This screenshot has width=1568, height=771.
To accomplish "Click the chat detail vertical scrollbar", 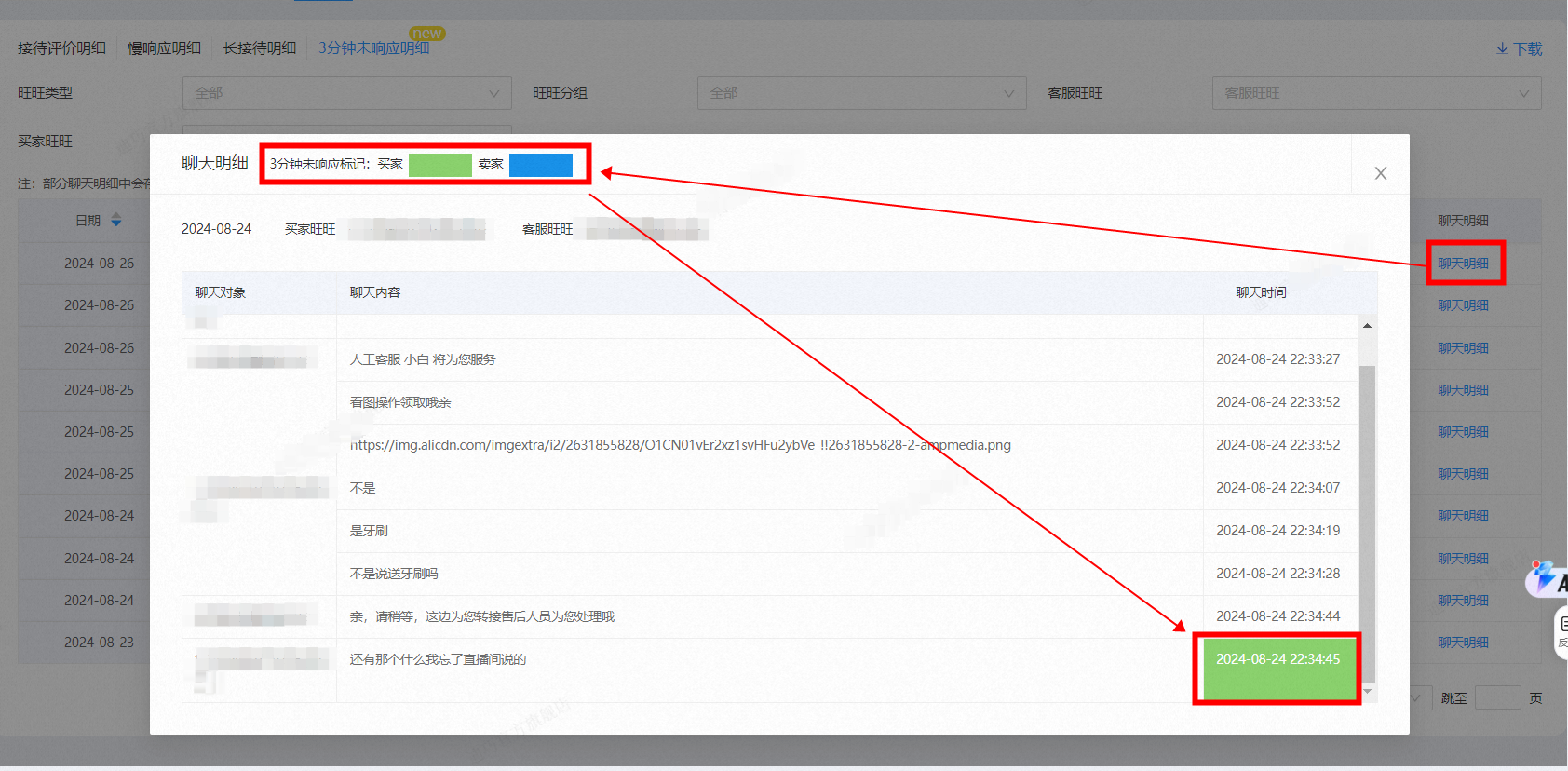I will [1367, 521].
